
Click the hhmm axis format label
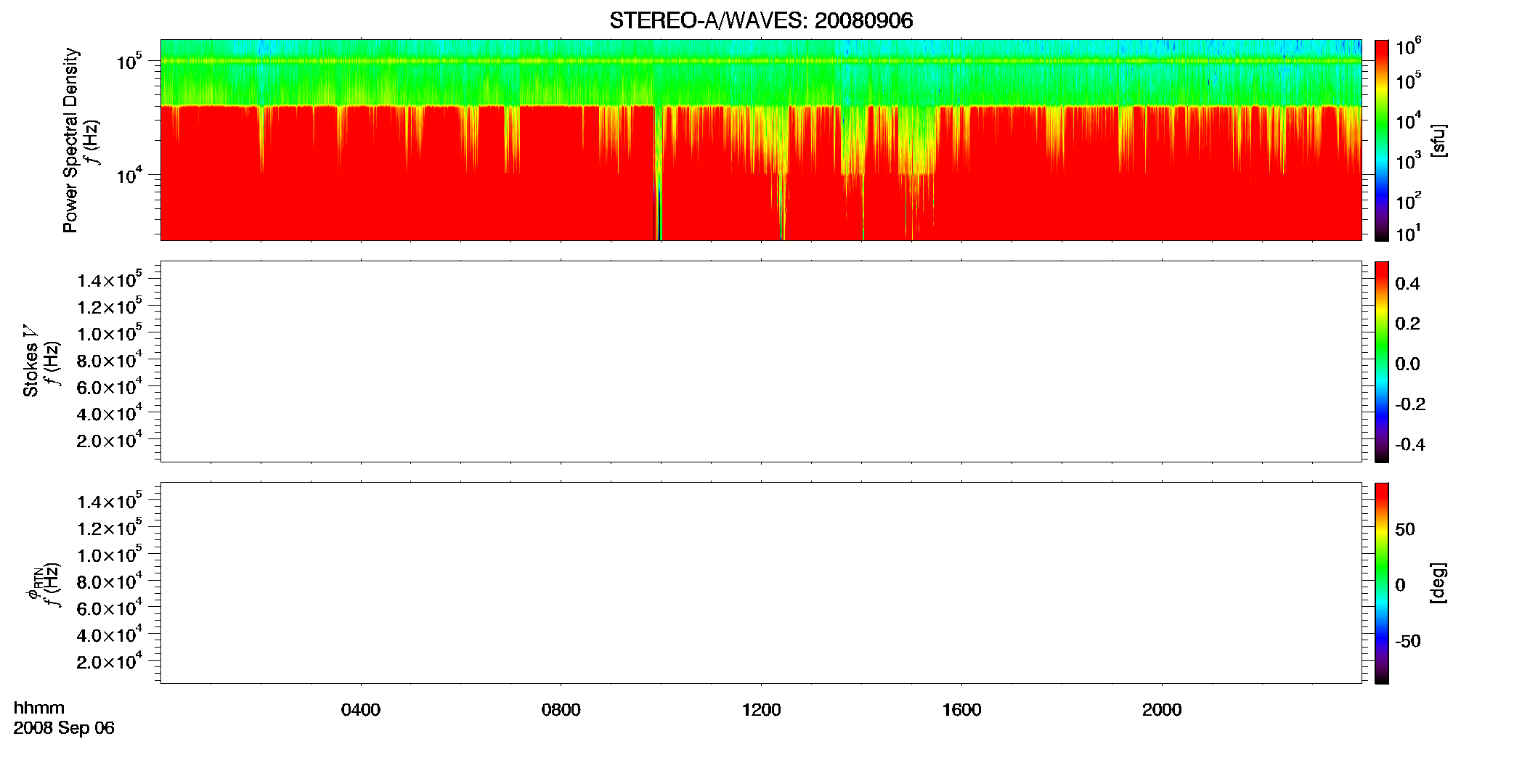39,708
